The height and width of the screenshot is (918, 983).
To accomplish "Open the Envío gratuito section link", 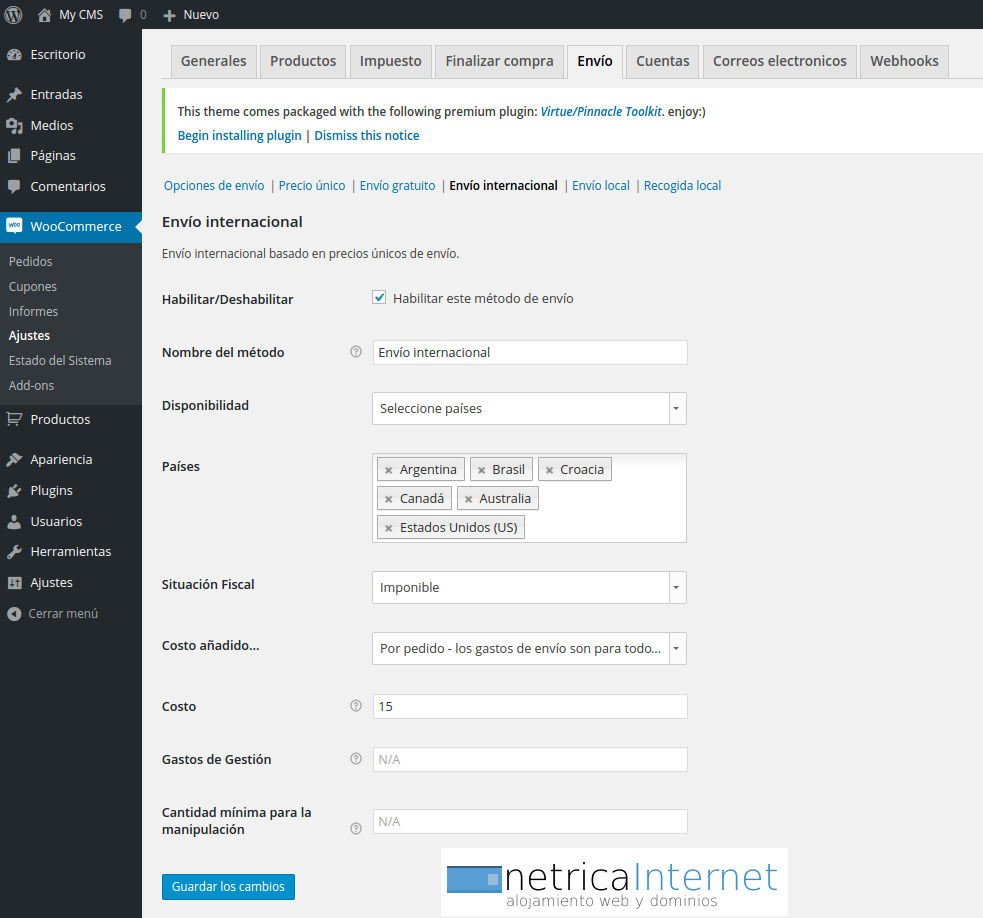I will (397, 186).
